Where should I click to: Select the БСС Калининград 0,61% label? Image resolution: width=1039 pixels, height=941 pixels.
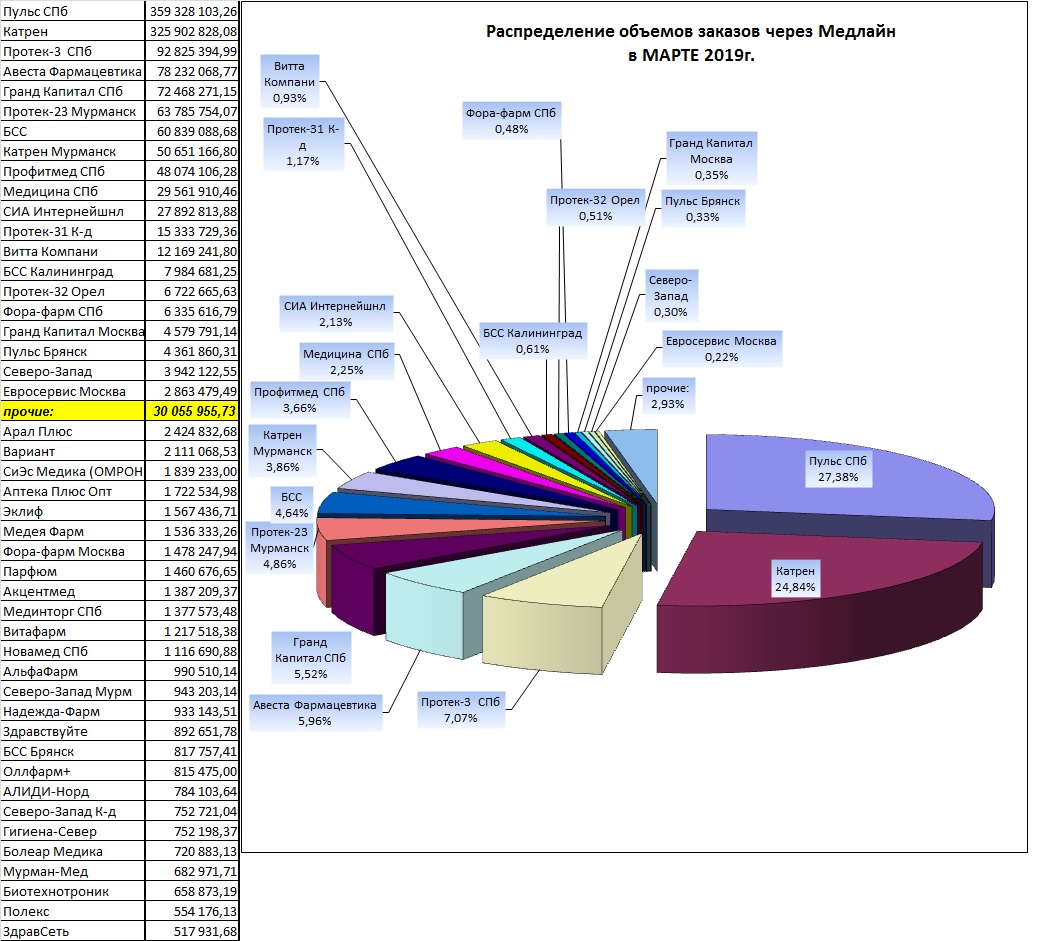pos(532,341)
